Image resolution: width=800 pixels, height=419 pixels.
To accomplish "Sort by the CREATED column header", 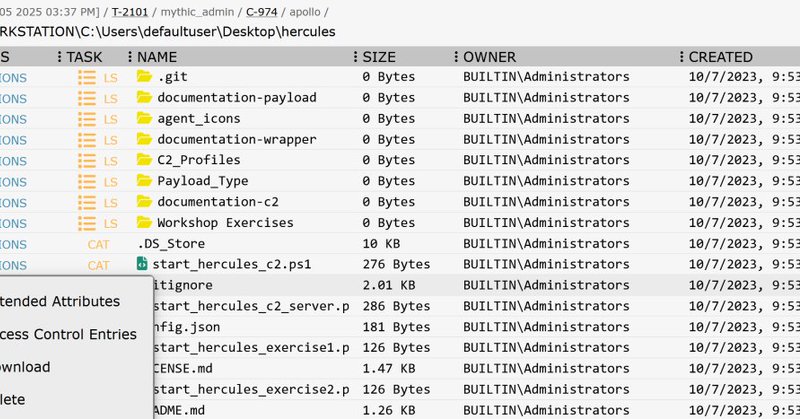I will tap(721, 57).
